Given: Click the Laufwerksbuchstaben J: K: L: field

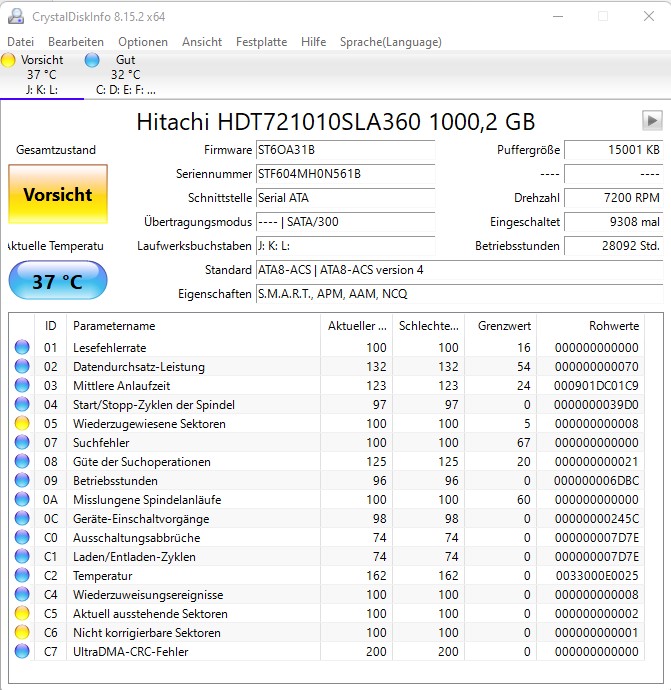Looking at the screenshot, I should point(345,246).
